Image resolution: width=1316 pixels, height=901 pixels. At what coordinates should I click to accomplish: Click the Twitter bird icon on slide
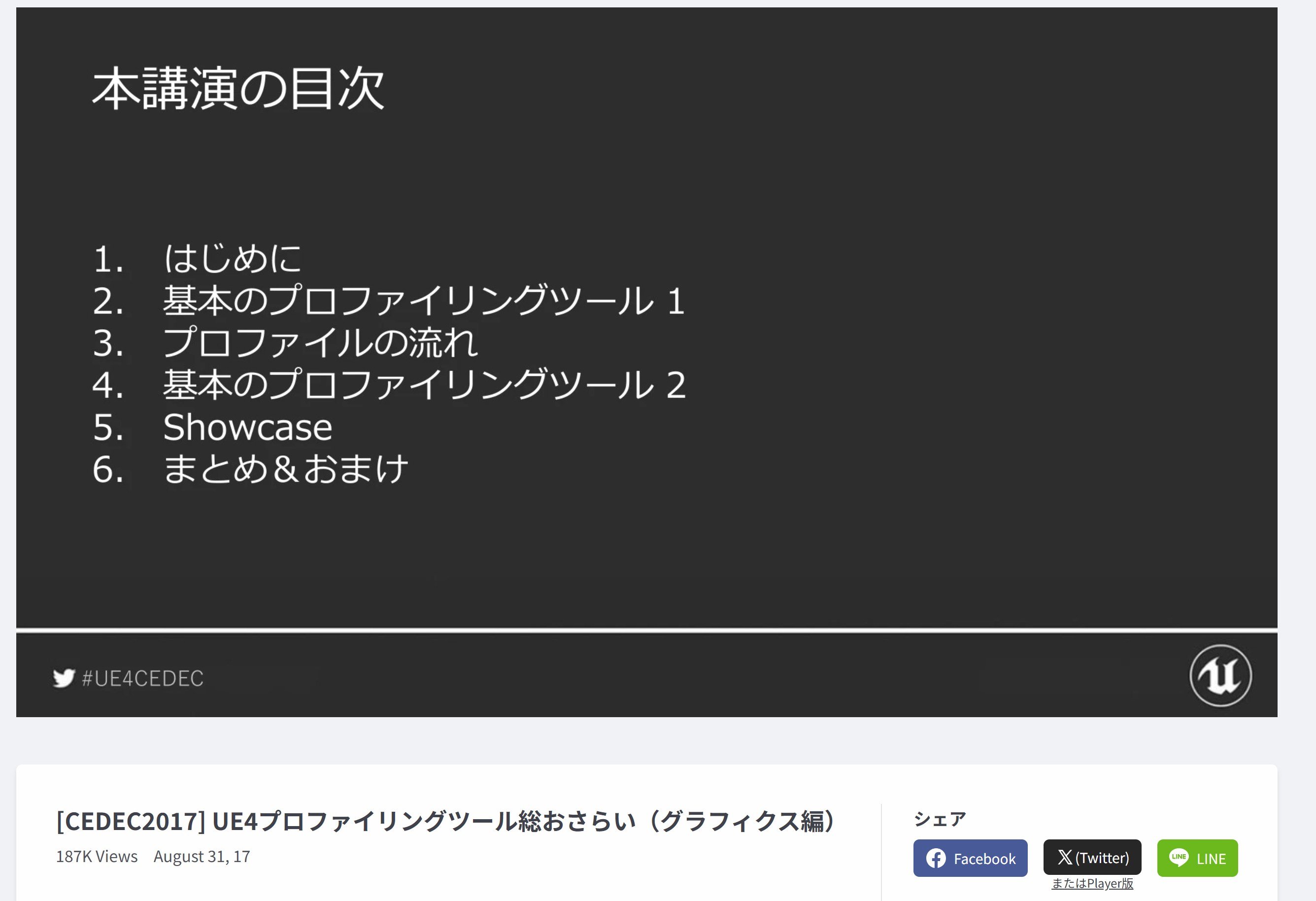[x=64, y=678]
